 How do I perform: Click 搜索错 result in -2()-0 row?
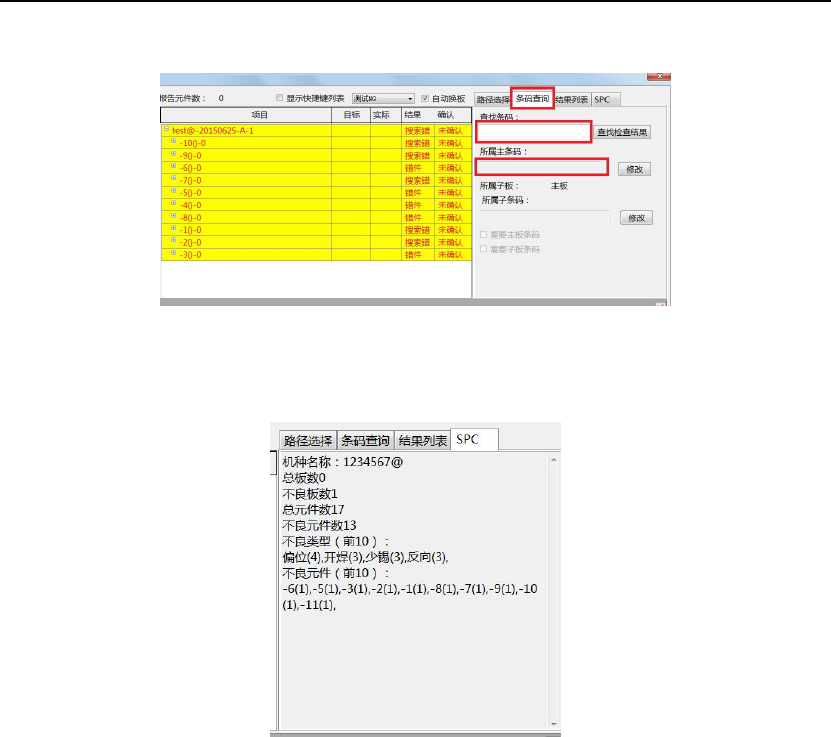[417, 243]
